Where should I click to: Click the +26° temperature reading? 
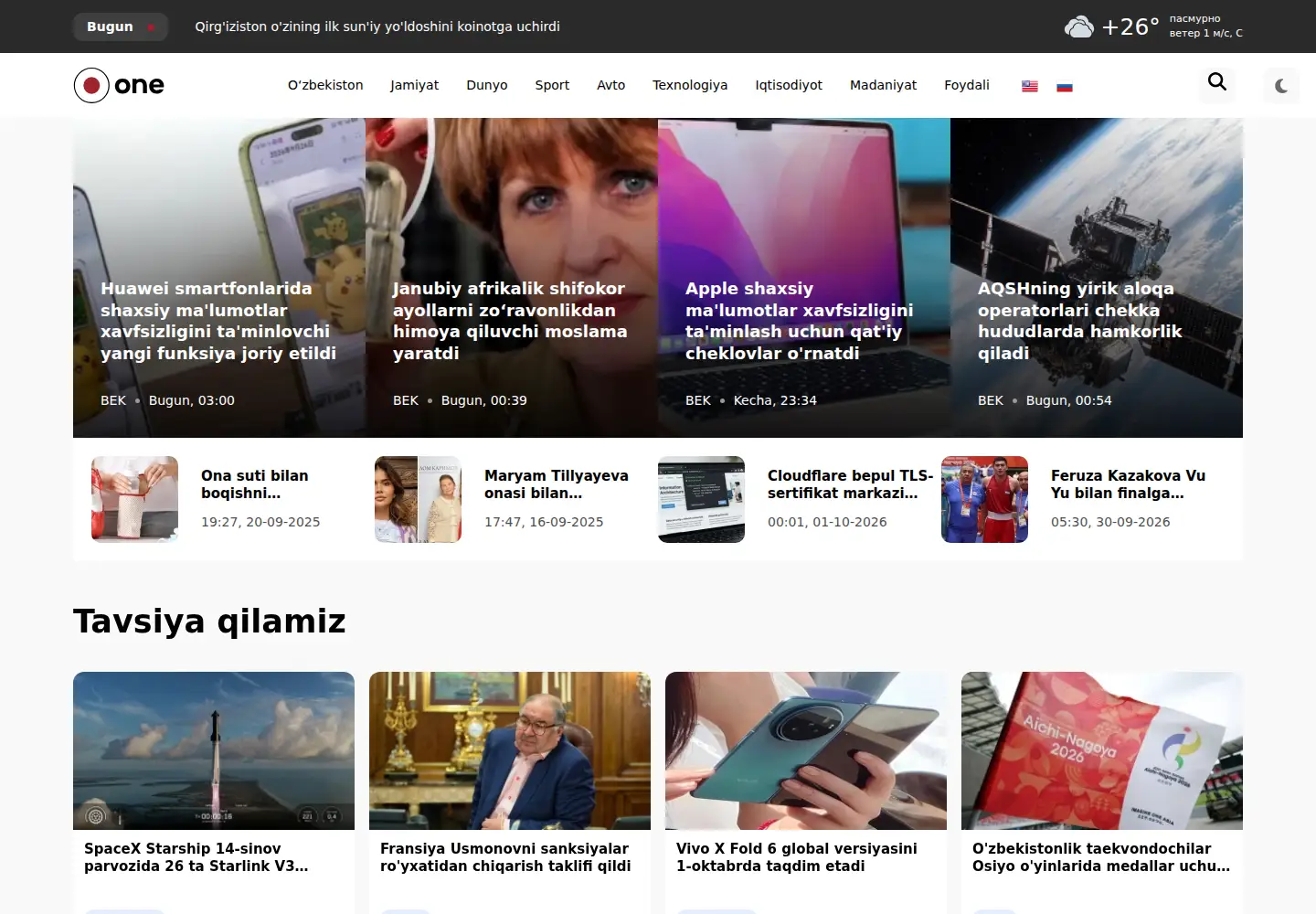[1130, 27]
